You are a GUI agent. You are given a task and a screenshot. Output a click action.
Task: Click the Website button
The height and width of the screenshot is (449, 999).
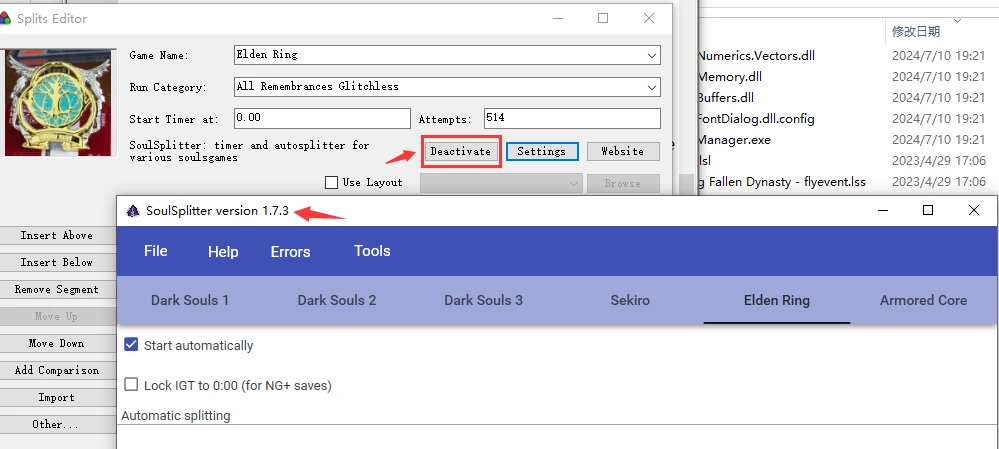[x=622, y=152]
